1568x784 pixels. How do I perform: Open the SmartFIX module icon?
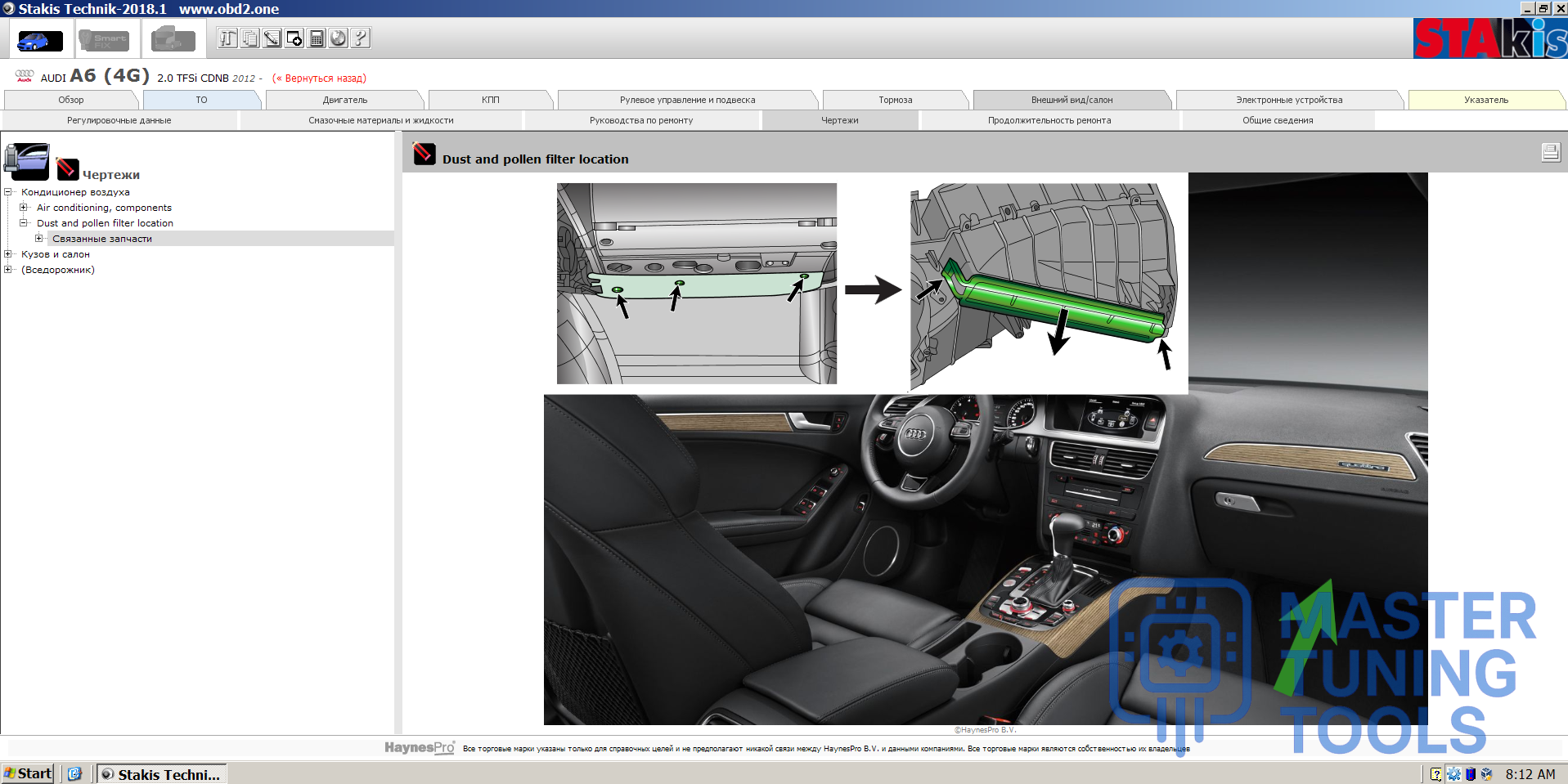104,39
